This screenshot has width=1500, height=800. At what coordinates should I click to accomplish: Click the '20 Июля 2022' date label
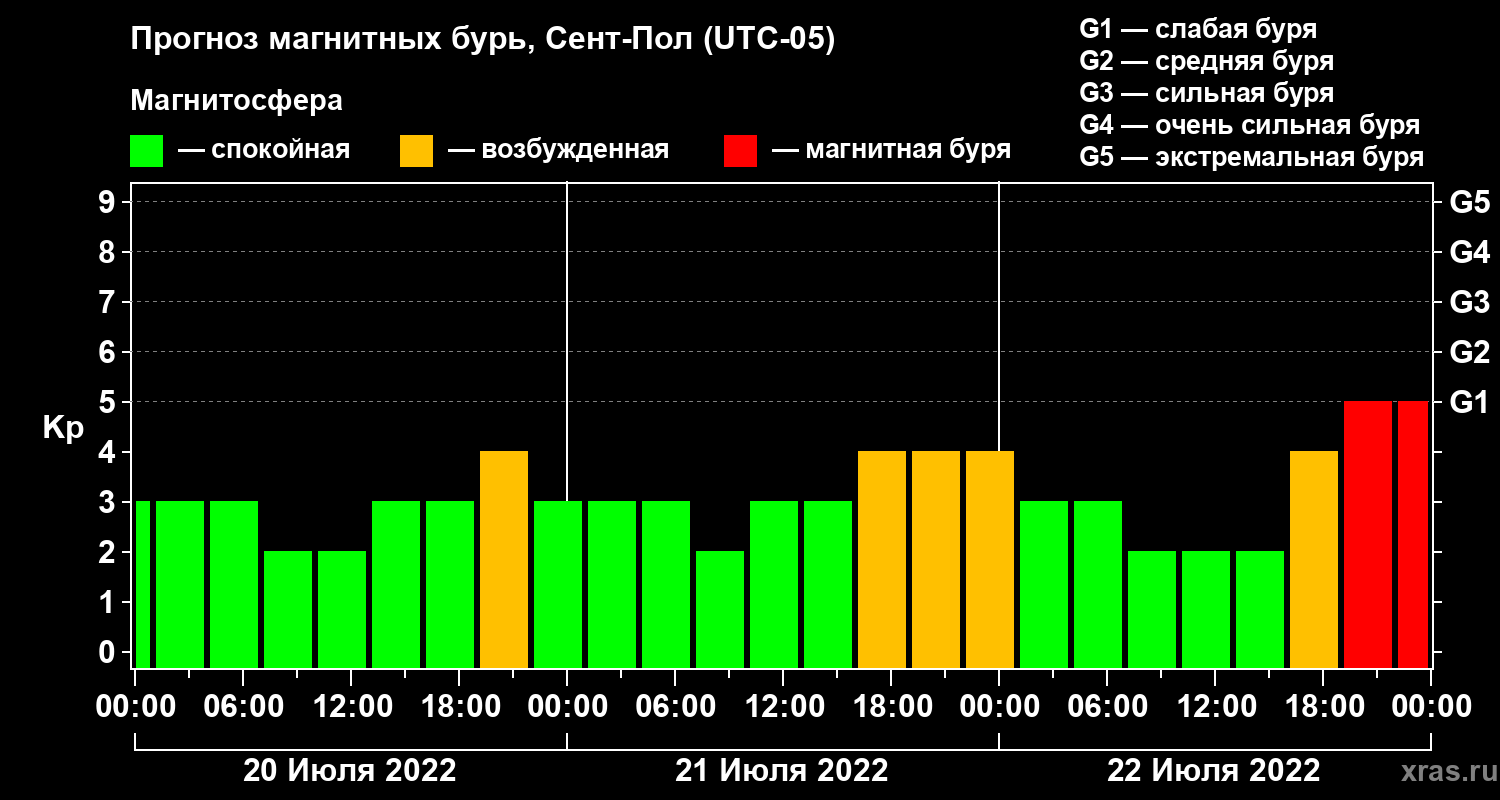pyautogui.click(x=350, y=771)
